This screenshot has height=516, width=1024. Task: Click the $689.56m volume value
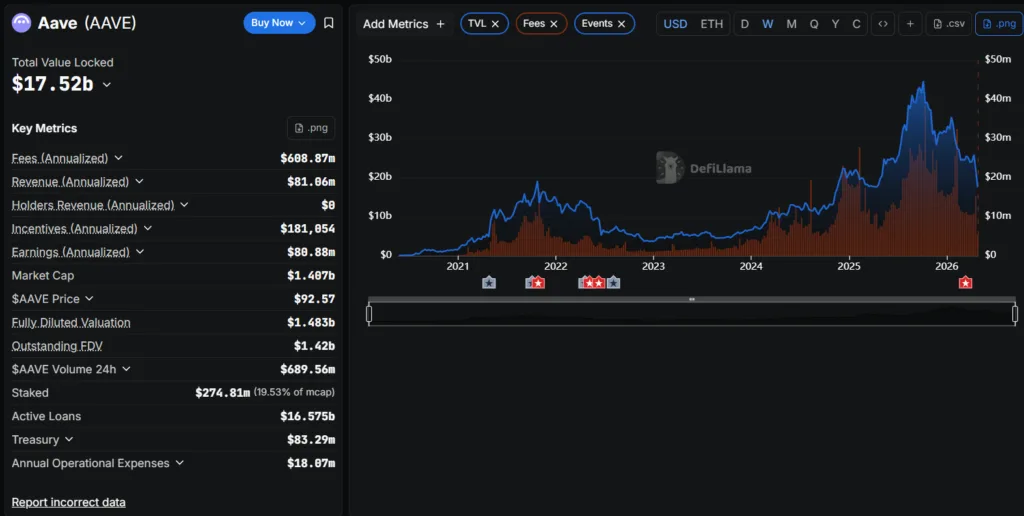click(x=308, y=369)
